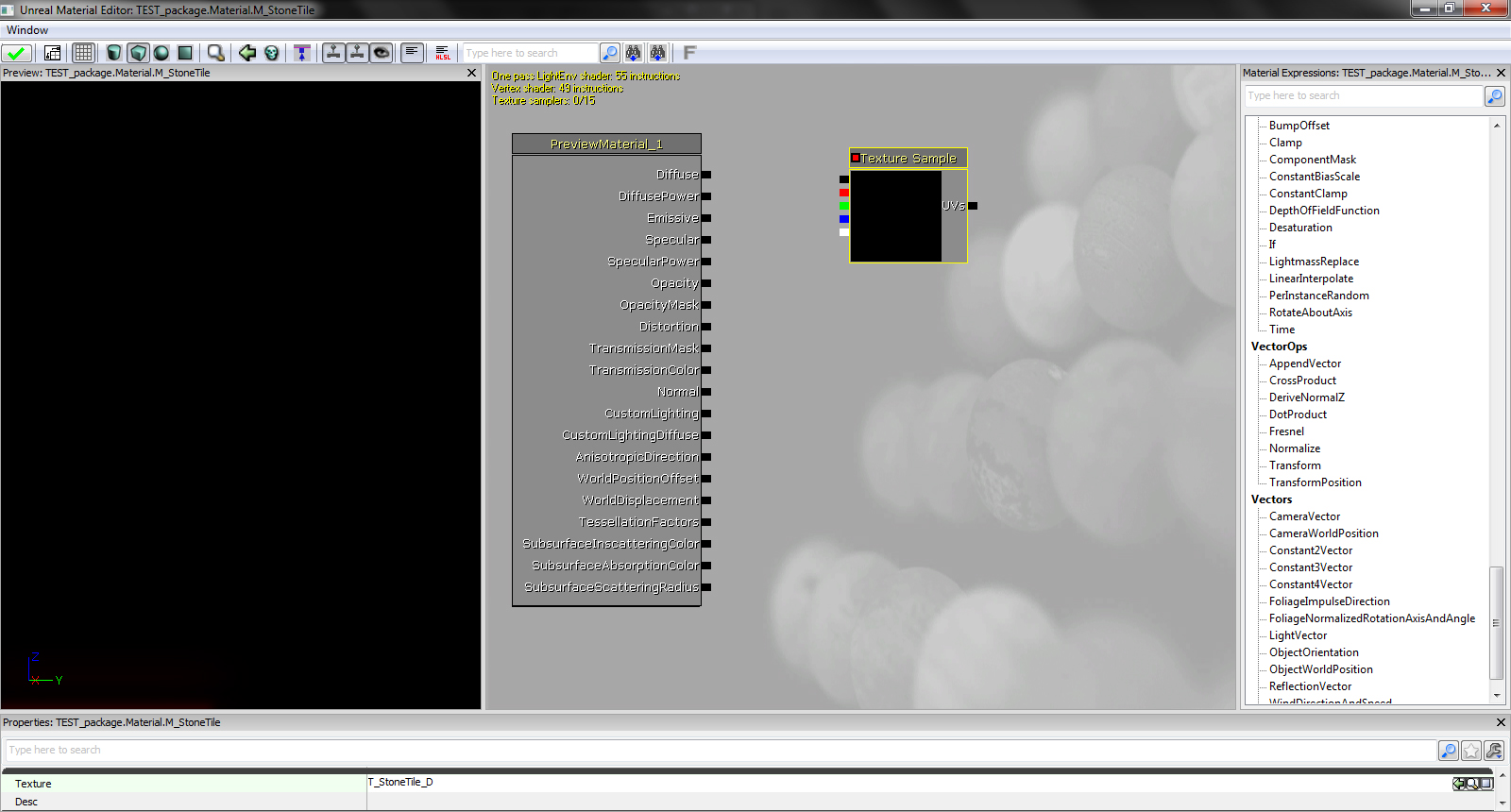The height and width of the screenshot is (812, 1511).
Task: Select the LinearInterpolate expression
Action: [1311, 279]
